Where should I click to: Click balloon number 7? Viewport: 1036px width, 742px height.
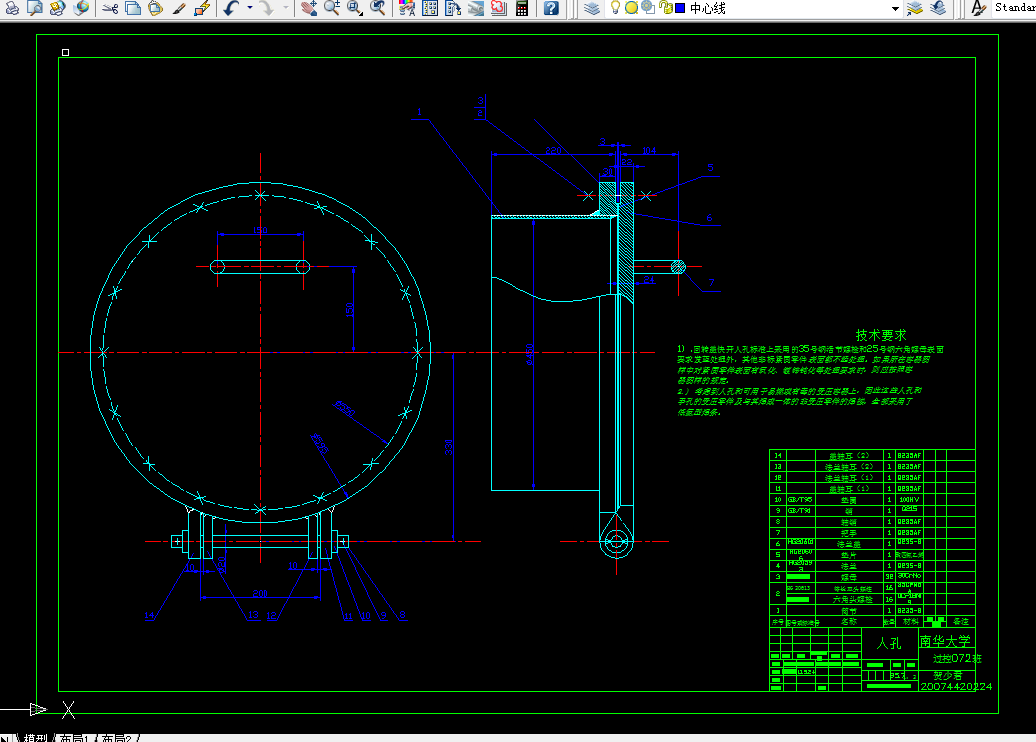(712, 282)
